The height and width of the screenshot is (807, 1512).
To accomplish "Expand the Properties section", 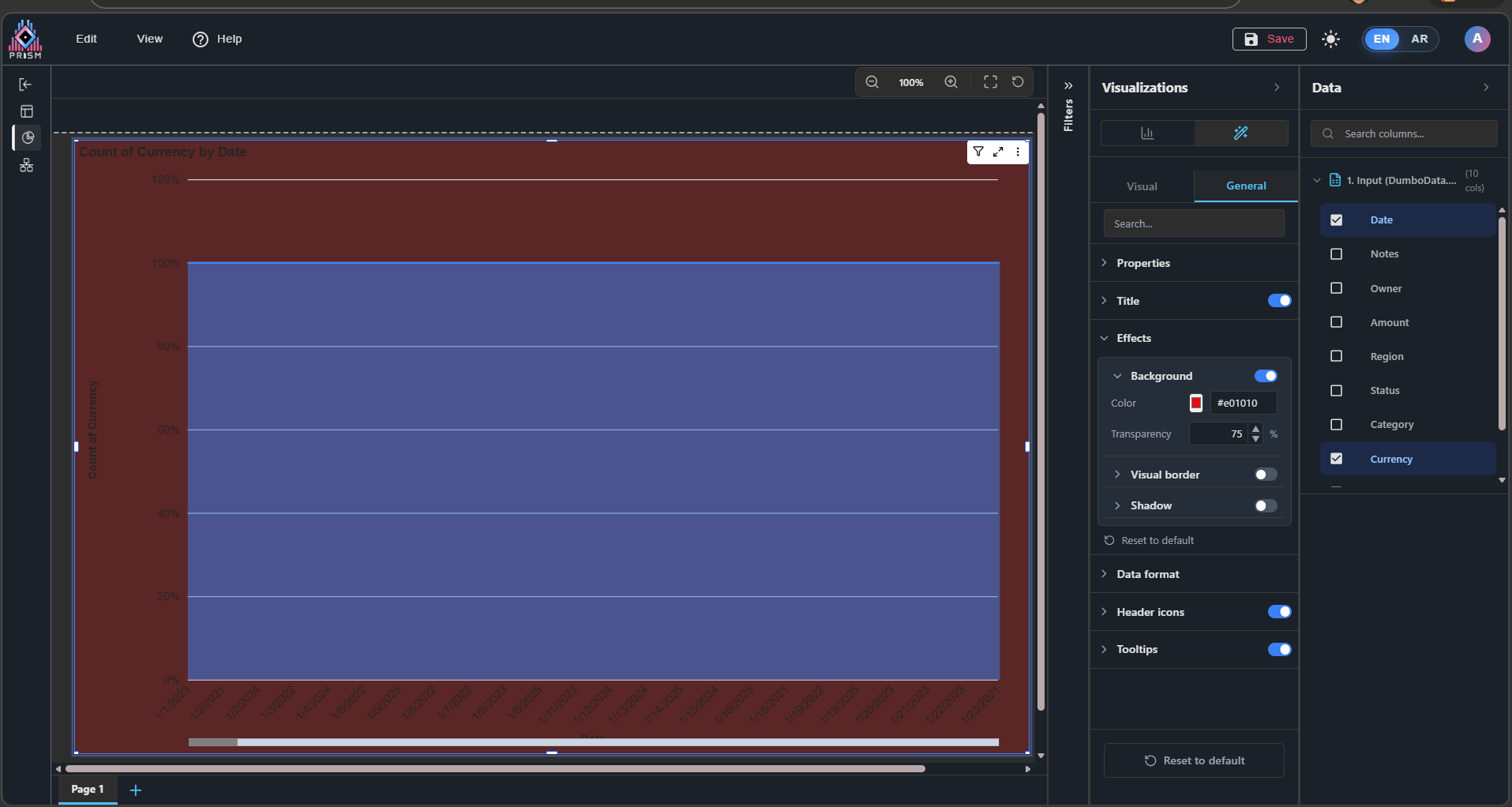I will point(1143,263).
